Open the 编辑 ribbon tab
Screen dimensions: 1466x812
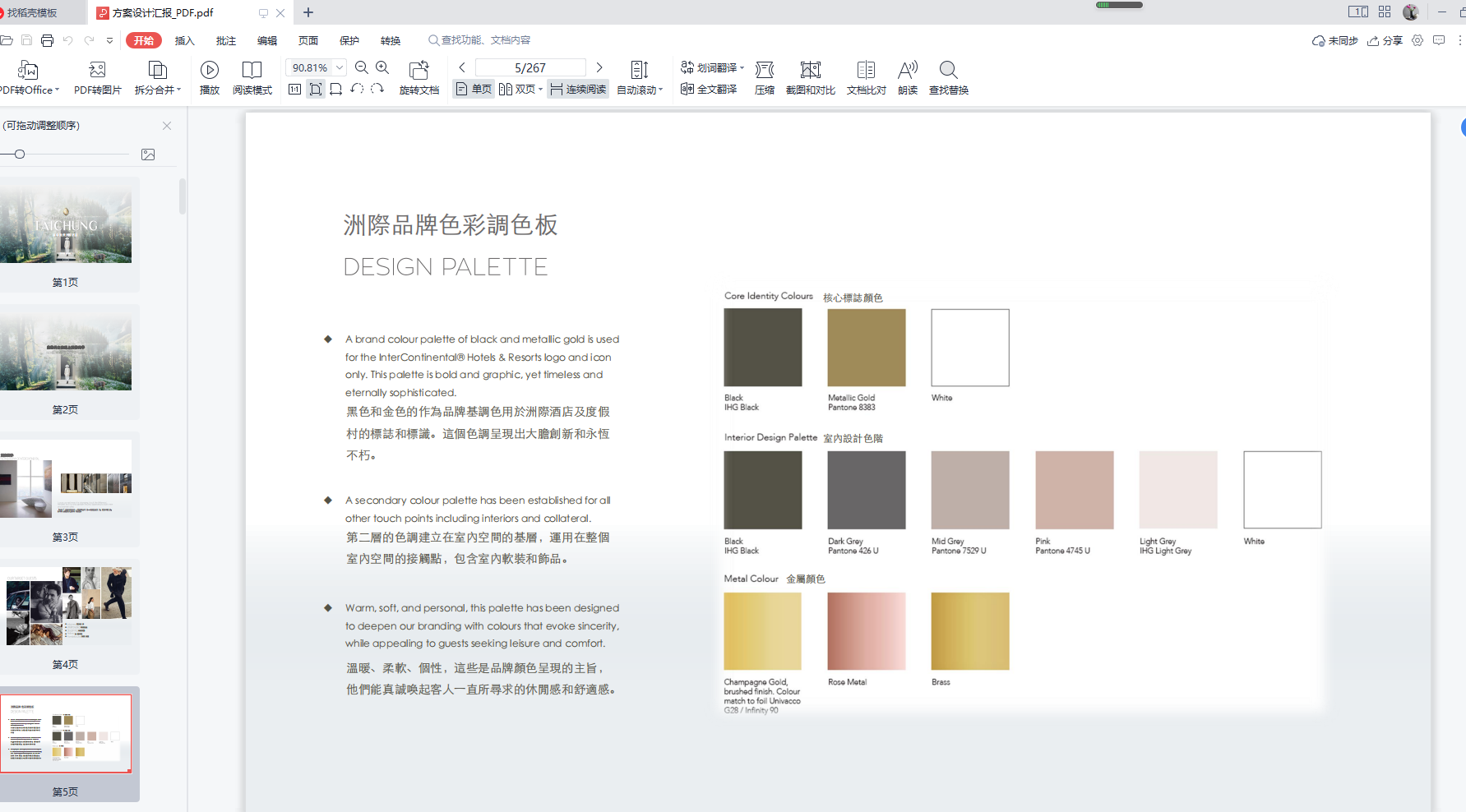tap(266, 40)
